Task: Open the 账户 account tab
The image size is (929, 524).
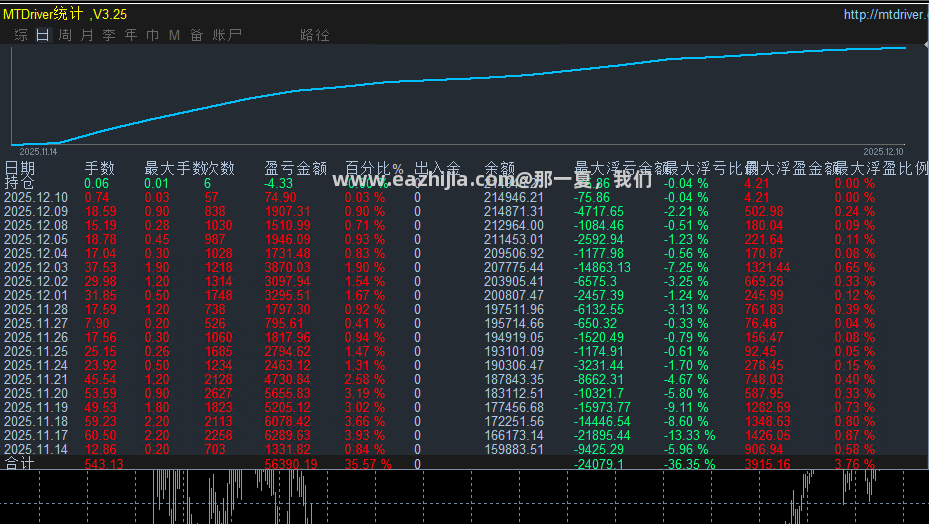Action: pos(227,35)
